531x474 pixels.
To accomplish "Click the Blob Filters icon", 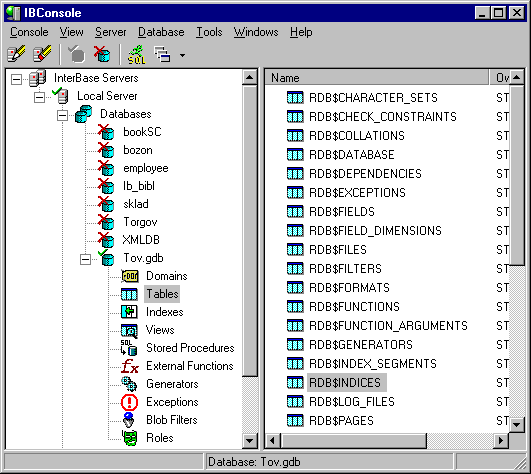I will [129, 420].
